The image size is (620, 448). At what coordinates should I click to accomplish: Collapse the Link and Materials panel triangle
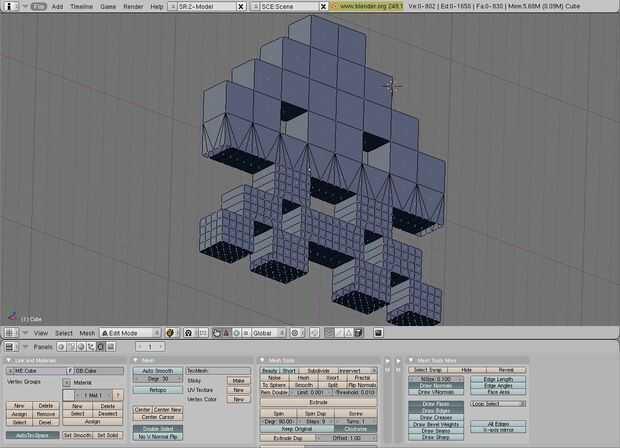tap(8, 360)
